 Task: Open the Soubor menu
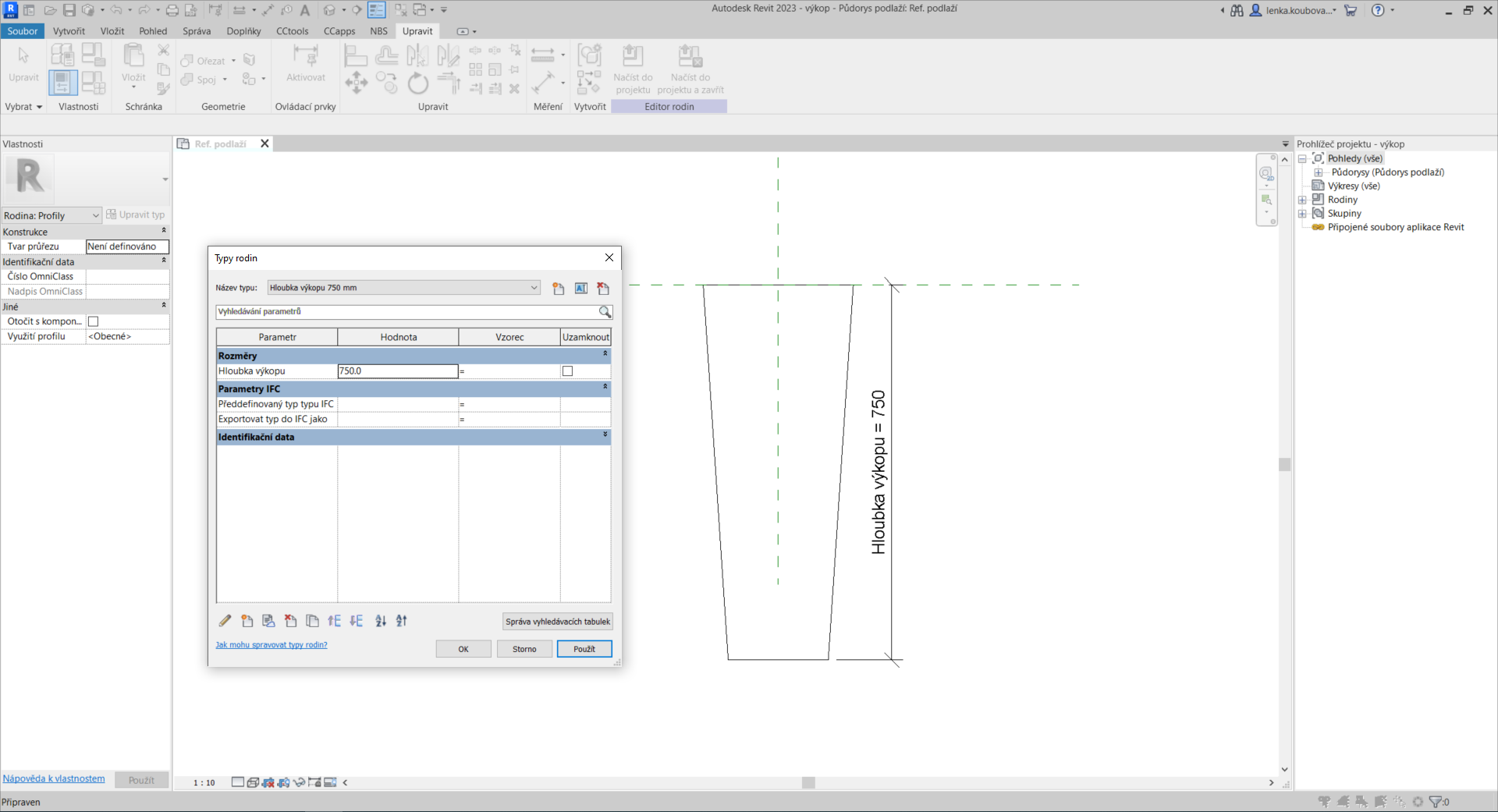pyautogui.click(x=23, y=31)
